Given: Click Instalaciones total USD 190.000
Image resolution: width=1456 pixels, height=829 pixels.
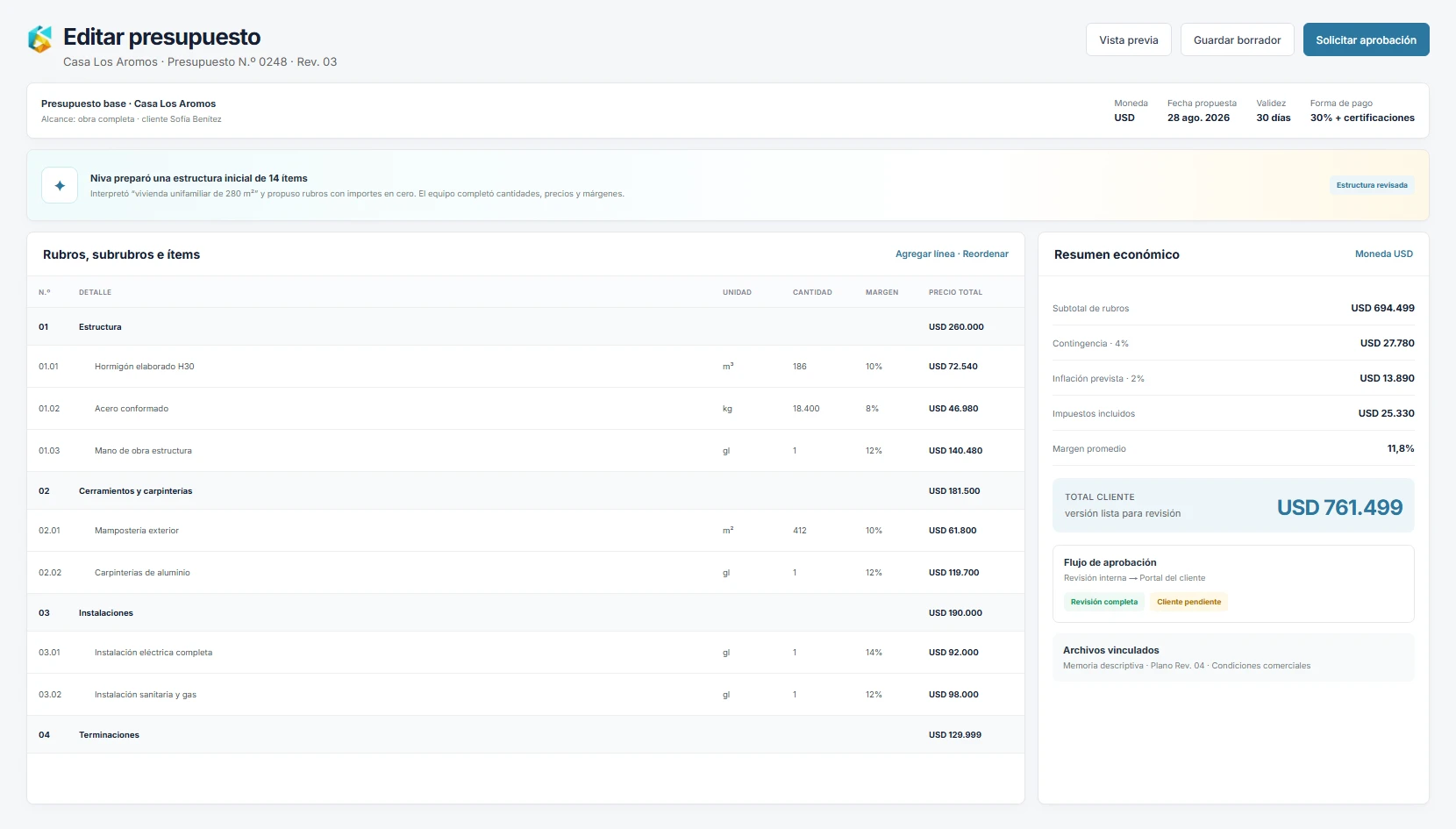Looking at the screenshot, I should coord(955,613).
